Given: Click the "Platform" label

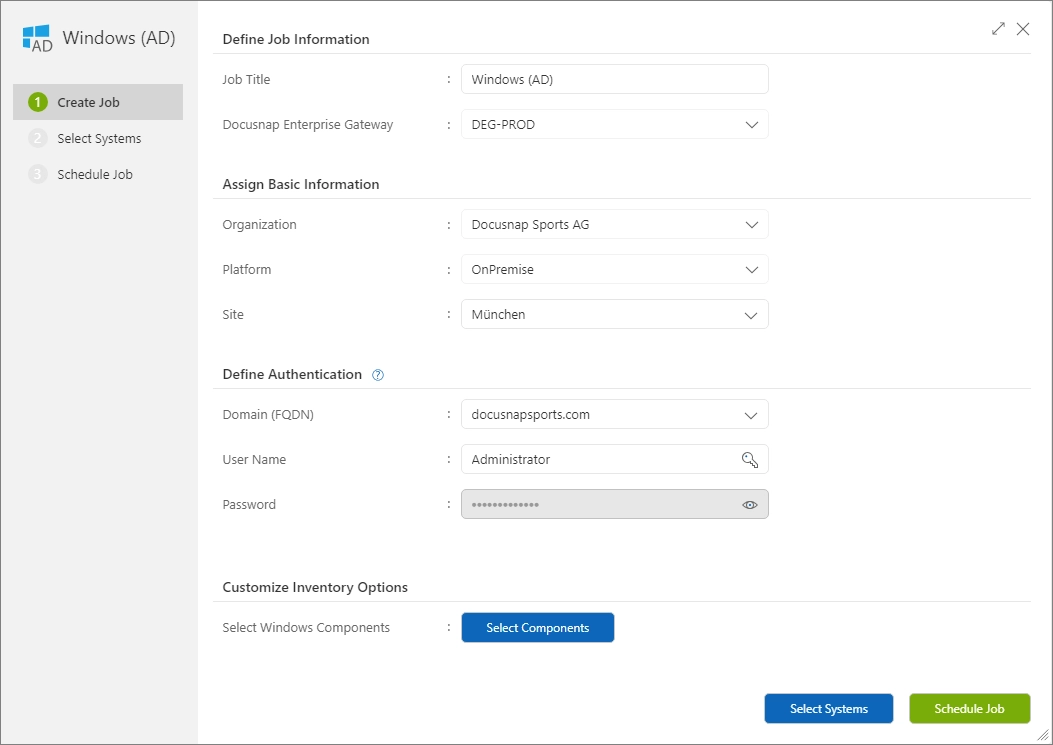Looking at the screenshot, I should point(246,269).
